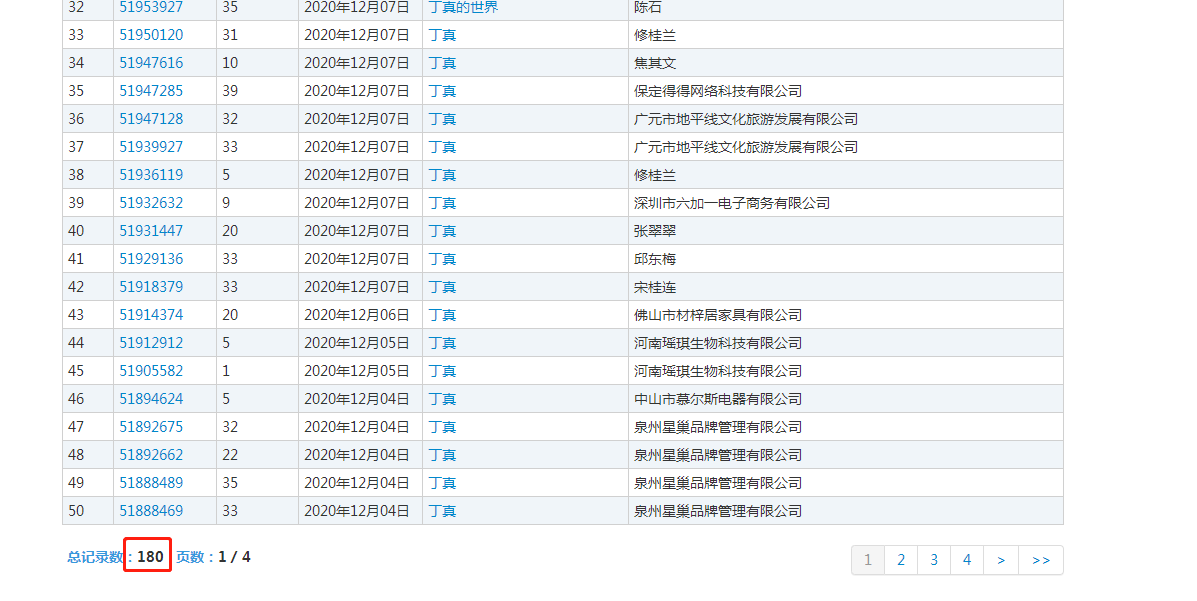Open registration number 51939927 link
Screen dimensions: 1197x601
click(x=151, y=147)
